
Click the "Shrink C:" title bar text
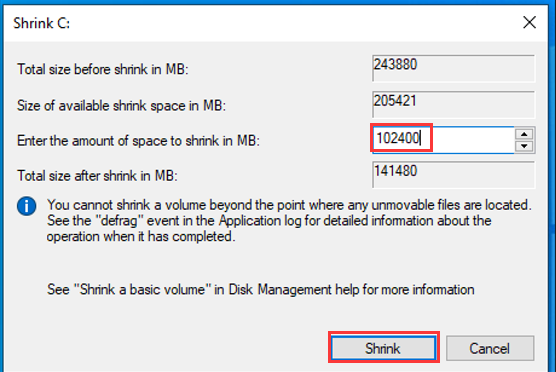[x=42, y=23]
